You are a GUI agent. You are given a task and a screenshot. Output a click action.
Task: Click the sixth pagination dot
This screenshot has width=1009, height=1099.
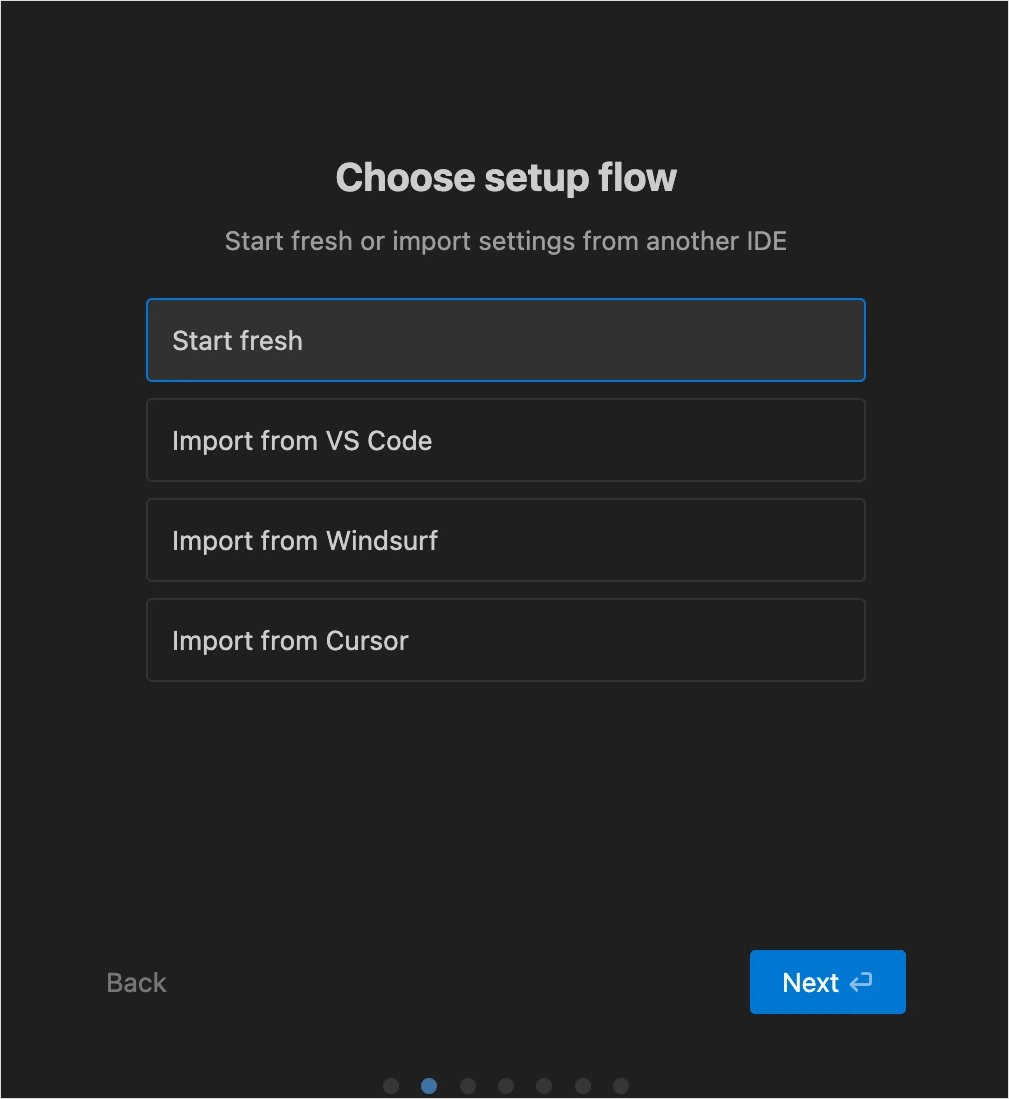pos(582,1085)
